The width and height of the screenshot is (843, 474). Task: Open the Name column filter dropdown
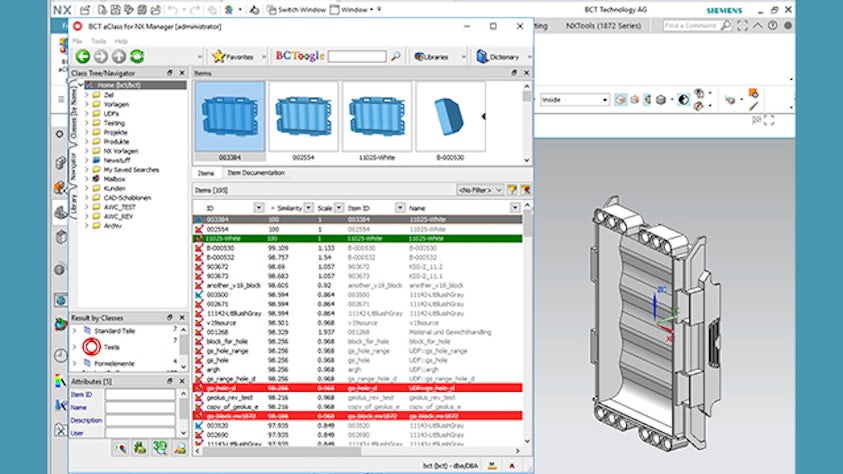pos(515,208)
